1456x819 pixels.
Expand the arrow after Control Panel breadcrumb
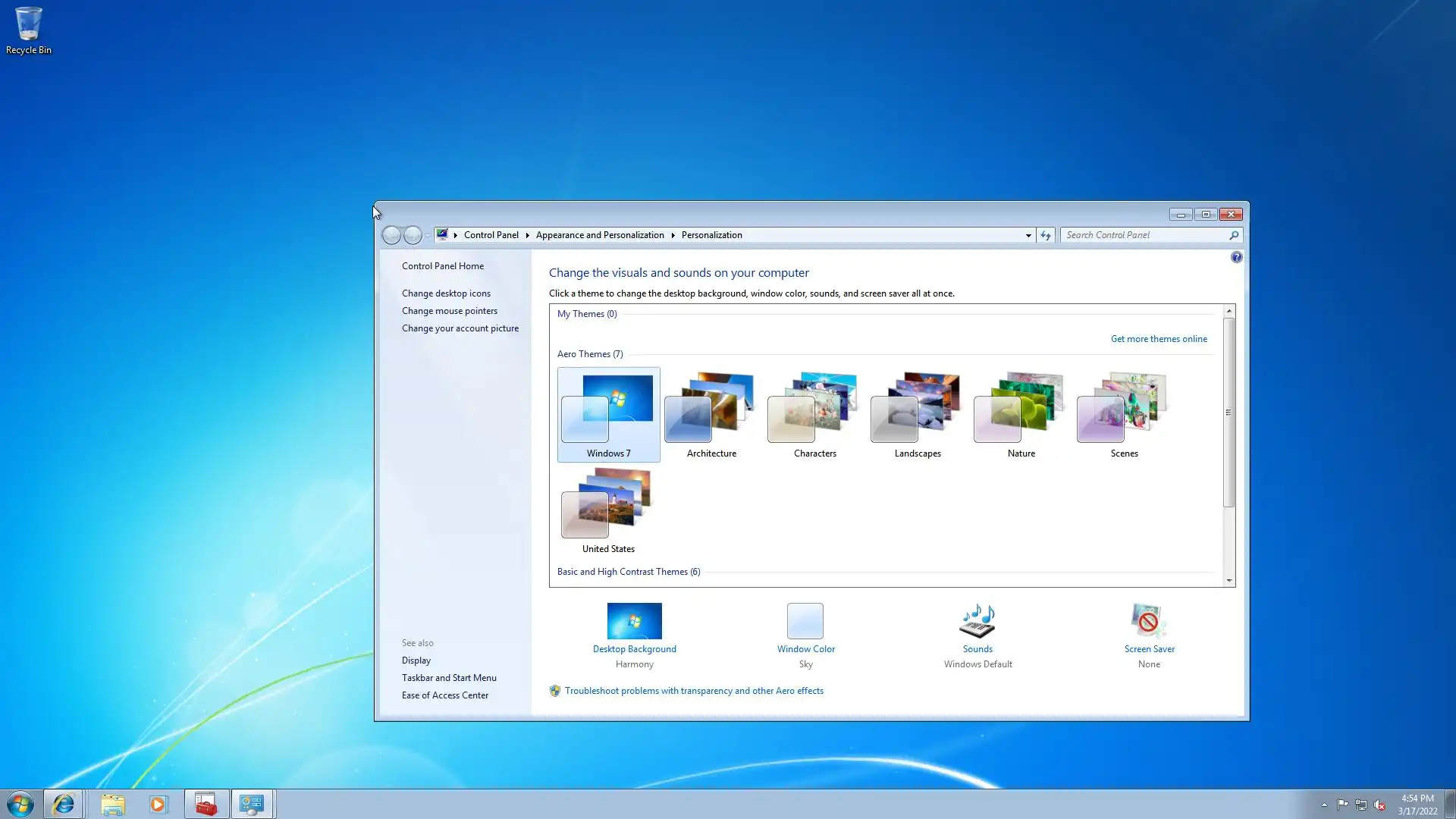(x=527, y=235)
